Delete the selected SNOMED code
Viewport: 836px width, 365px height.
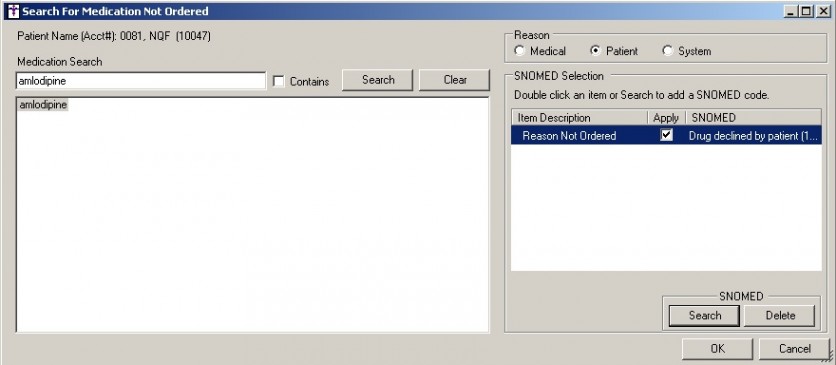pos(780,315)
